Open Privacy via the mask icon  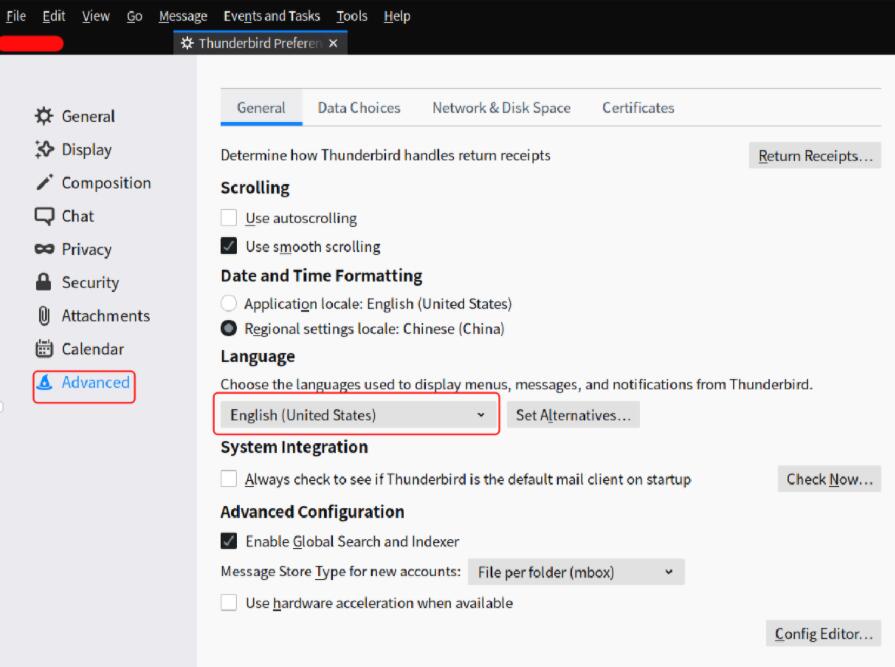44,250
